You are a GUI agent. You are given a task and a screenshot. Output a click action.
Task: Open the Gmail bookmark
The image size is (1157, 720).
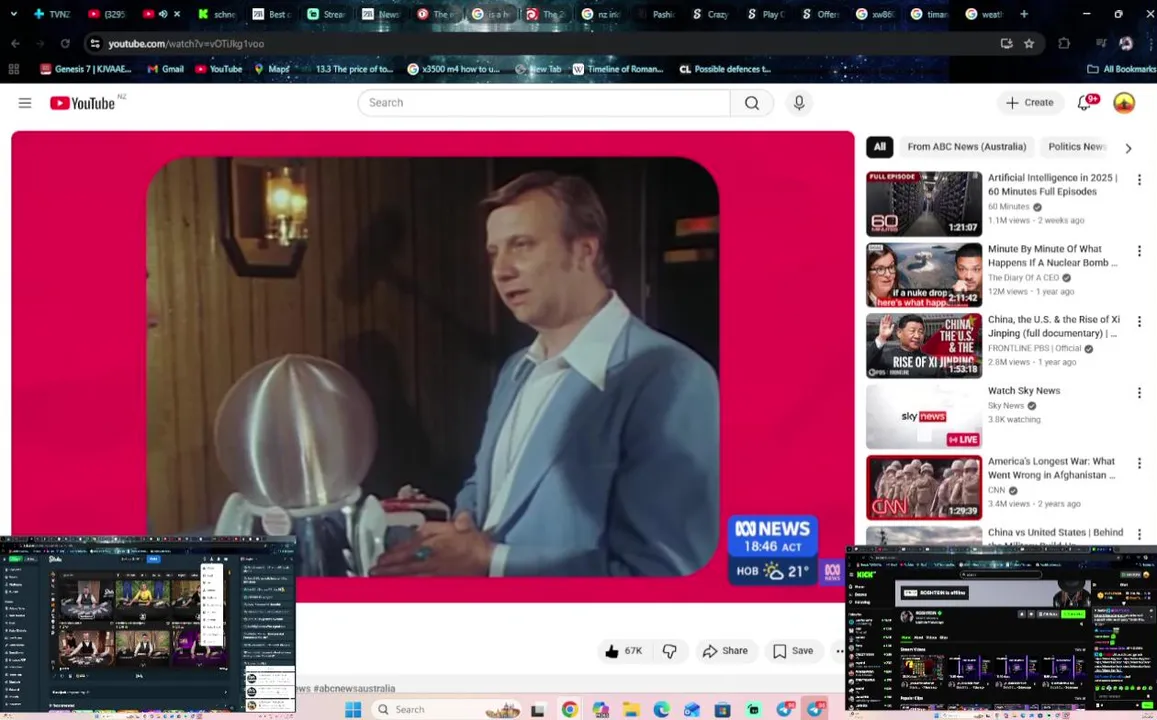pyautogui.click(x=165, y=69)
